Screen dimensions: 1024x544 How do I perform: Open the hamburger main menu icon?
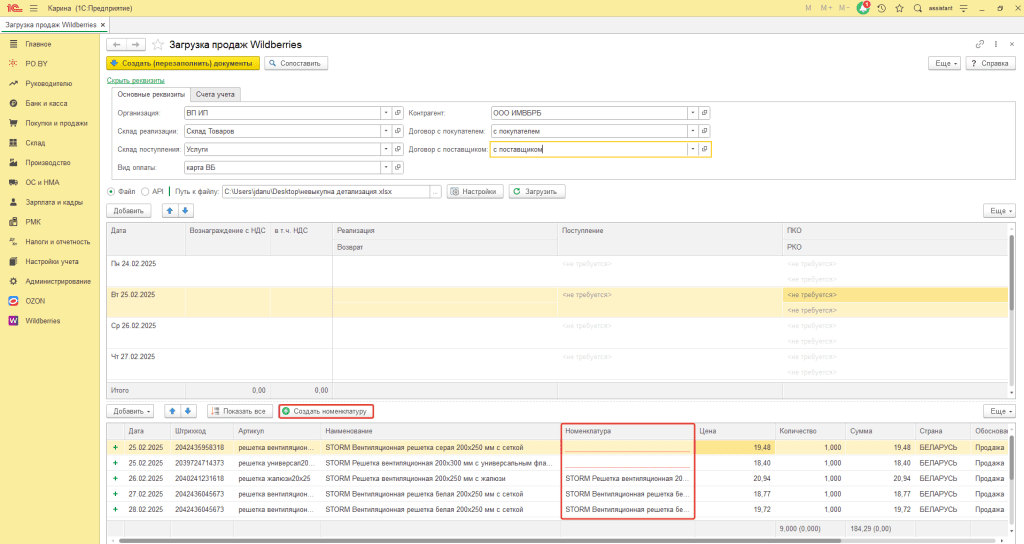coord(33,8)
